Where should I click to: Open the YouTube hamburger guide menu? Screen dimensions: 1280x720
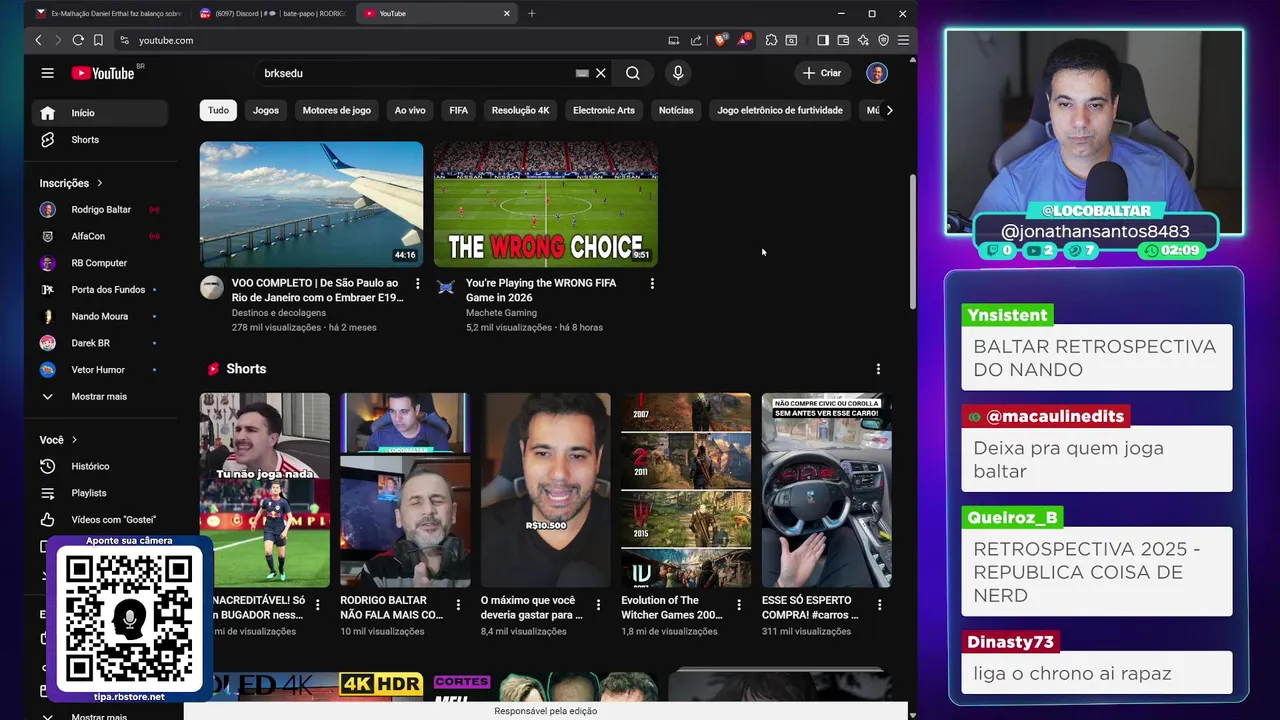[x=47, y=73]
